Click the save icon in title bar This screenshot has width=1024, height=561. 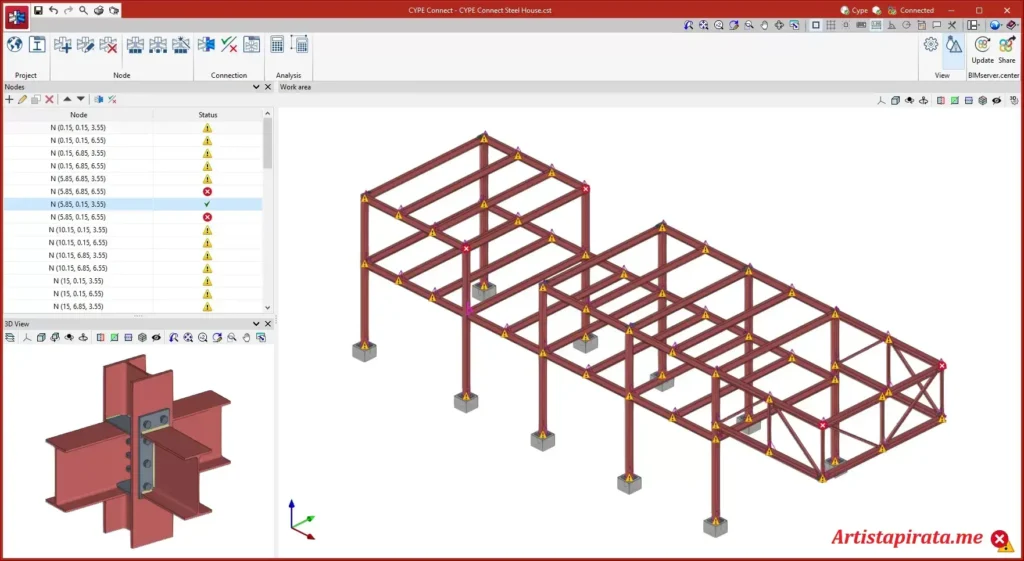[x=38, y=10]
